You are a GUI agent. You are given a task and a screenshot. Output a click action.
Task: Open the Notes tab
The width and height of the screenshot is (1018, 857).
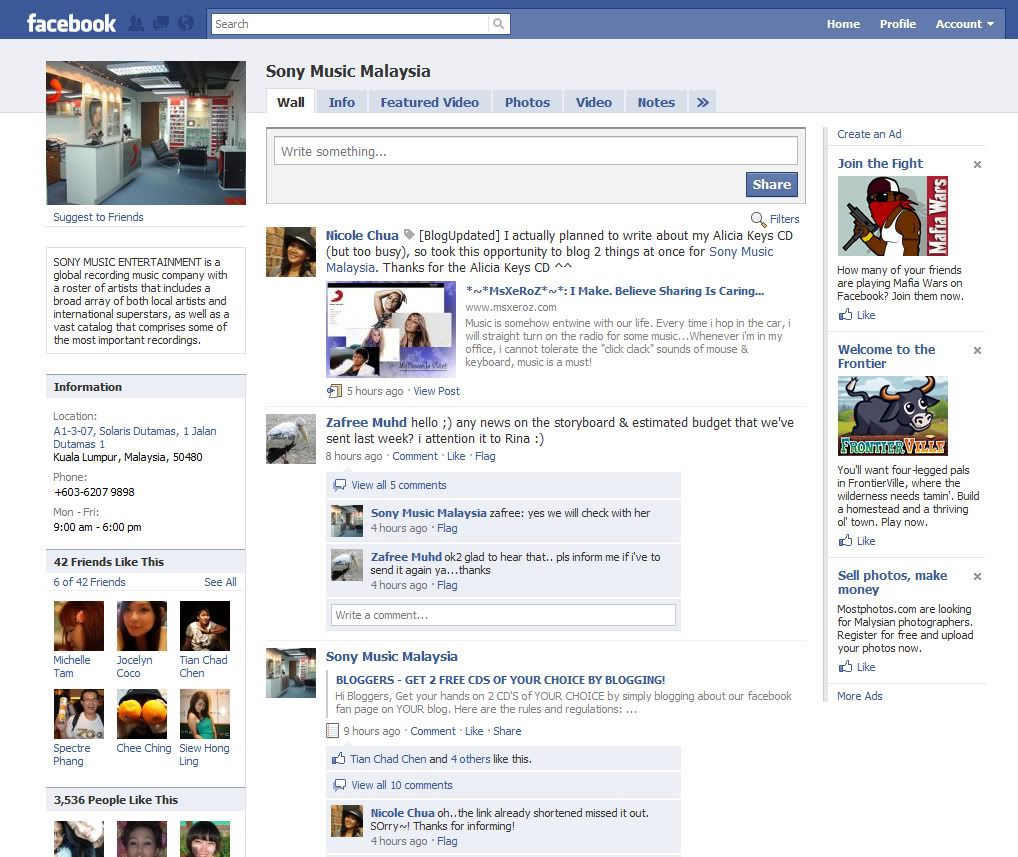click(x=656, y=102)
